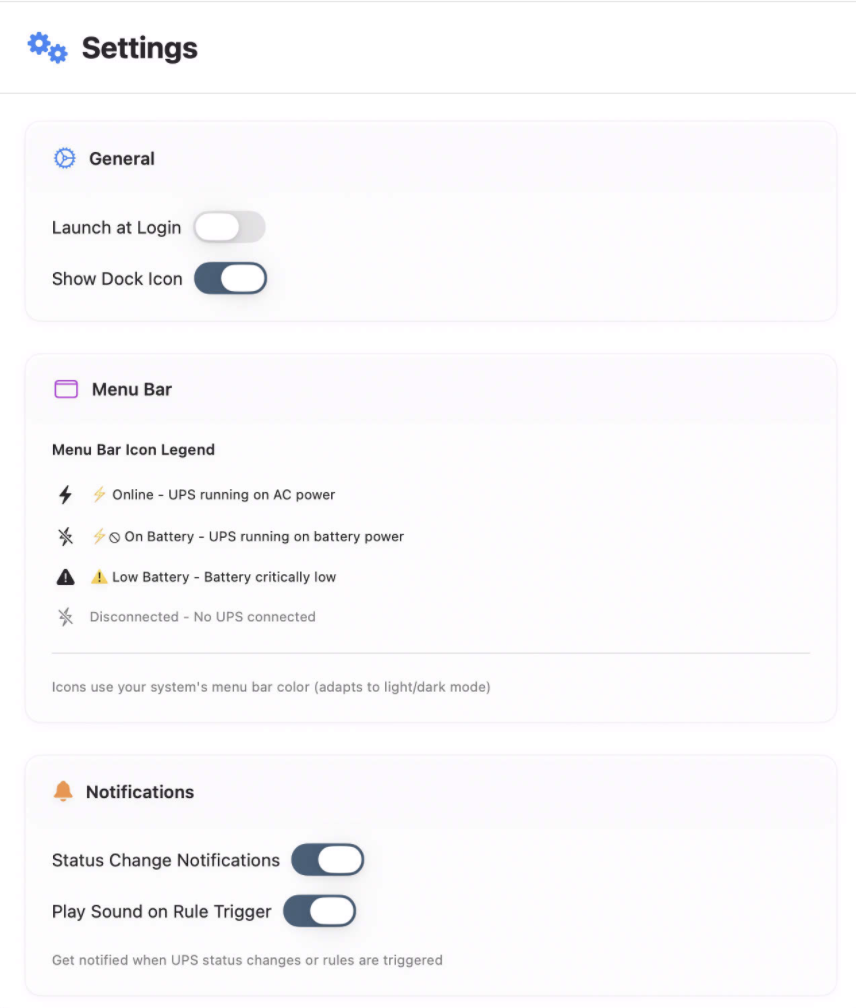Click the Launch at Login label
The image size is (856, 1008).
116,227
